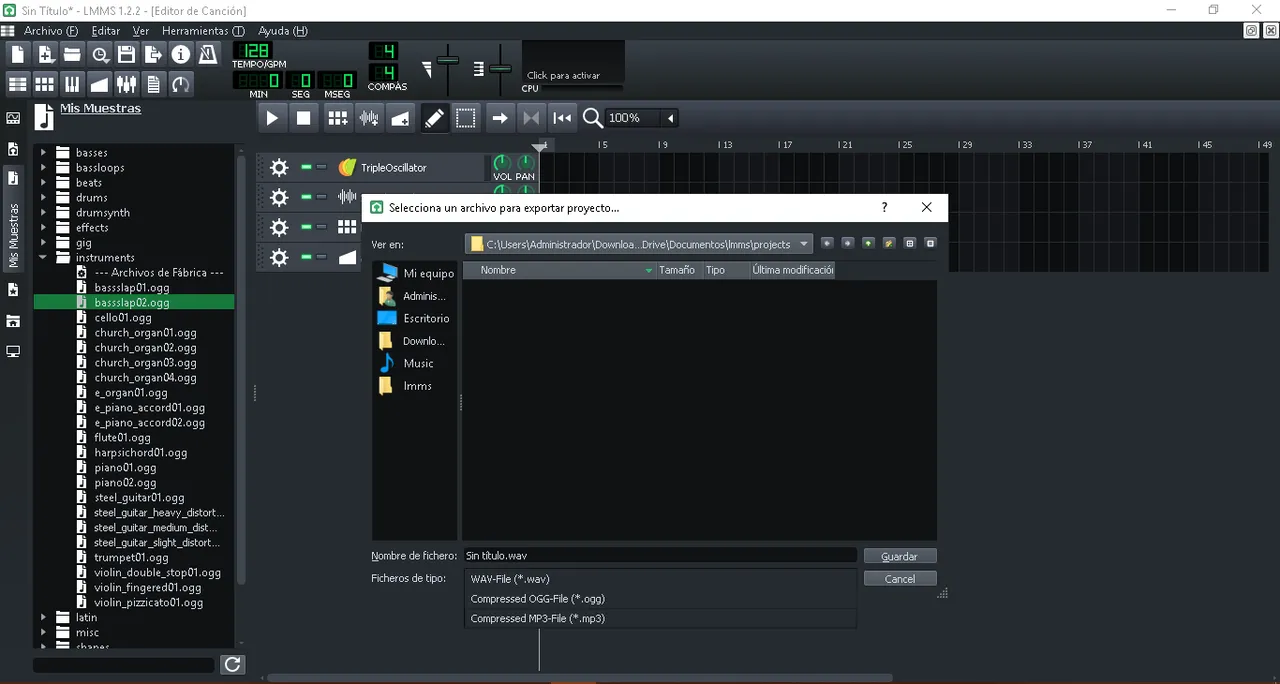Toggle auto-scrolling arrow button
The height and width of the screenshot is (684, 1280).
tap(499, 118)
